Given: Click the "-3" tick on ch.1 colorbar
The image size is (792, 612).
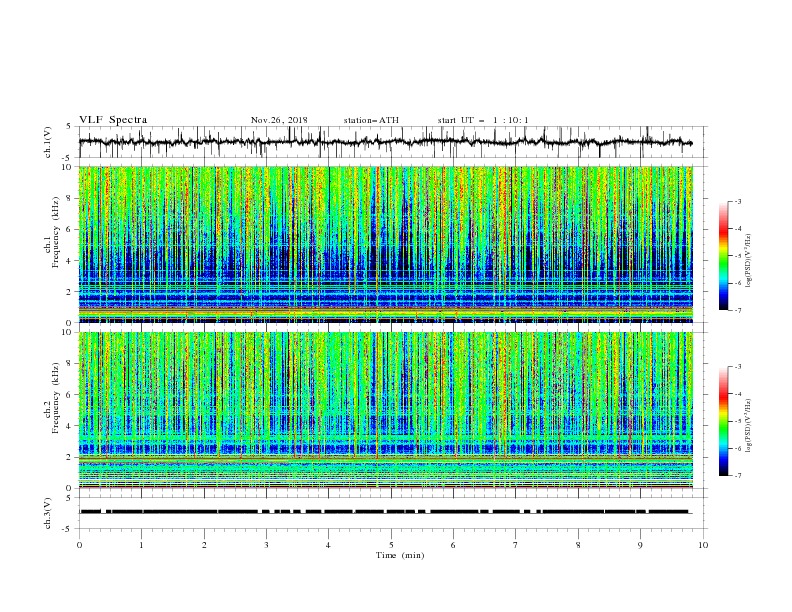Looking at the screenshot, I should (x=737, y=201).
